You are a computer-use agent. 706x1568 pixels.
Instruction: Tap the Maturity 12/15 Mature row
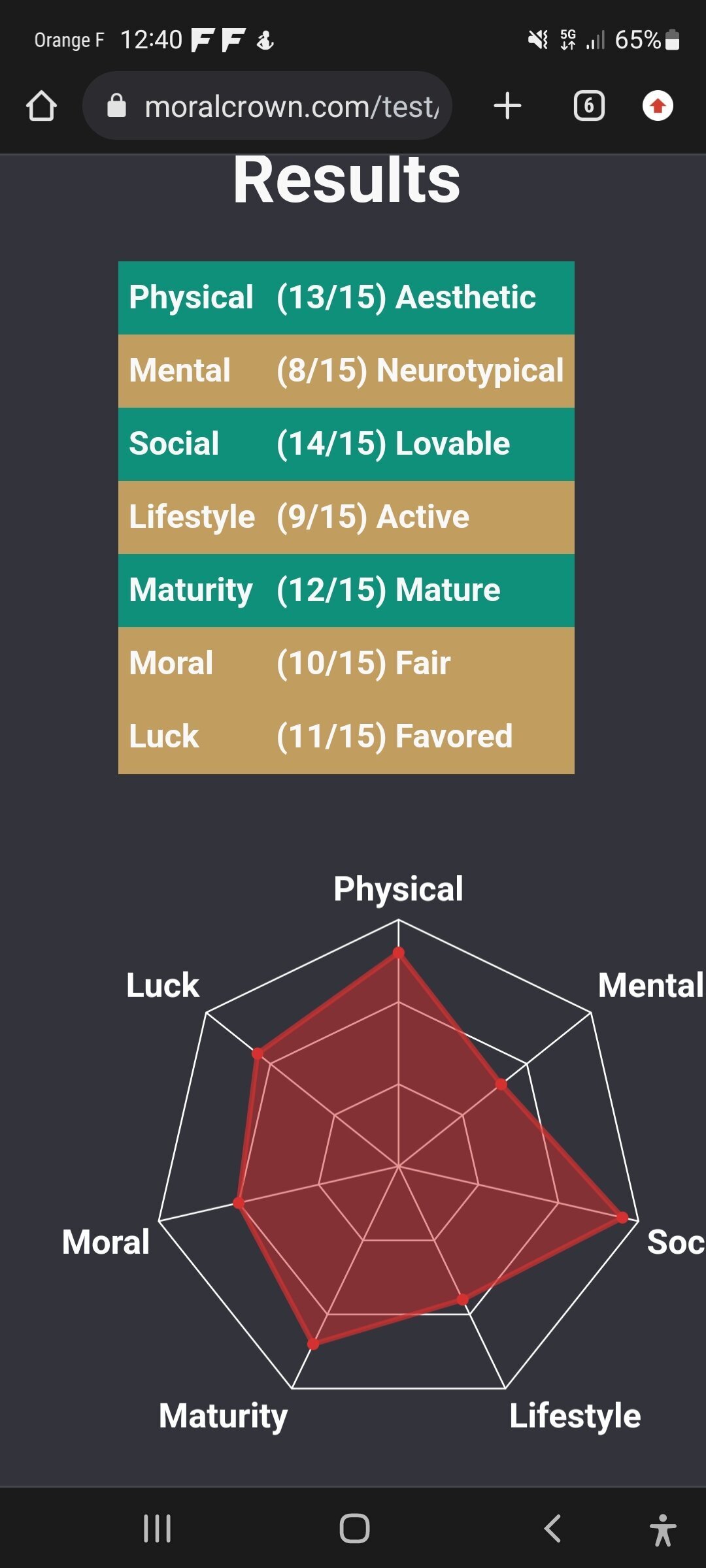click(x=346, y=591)
